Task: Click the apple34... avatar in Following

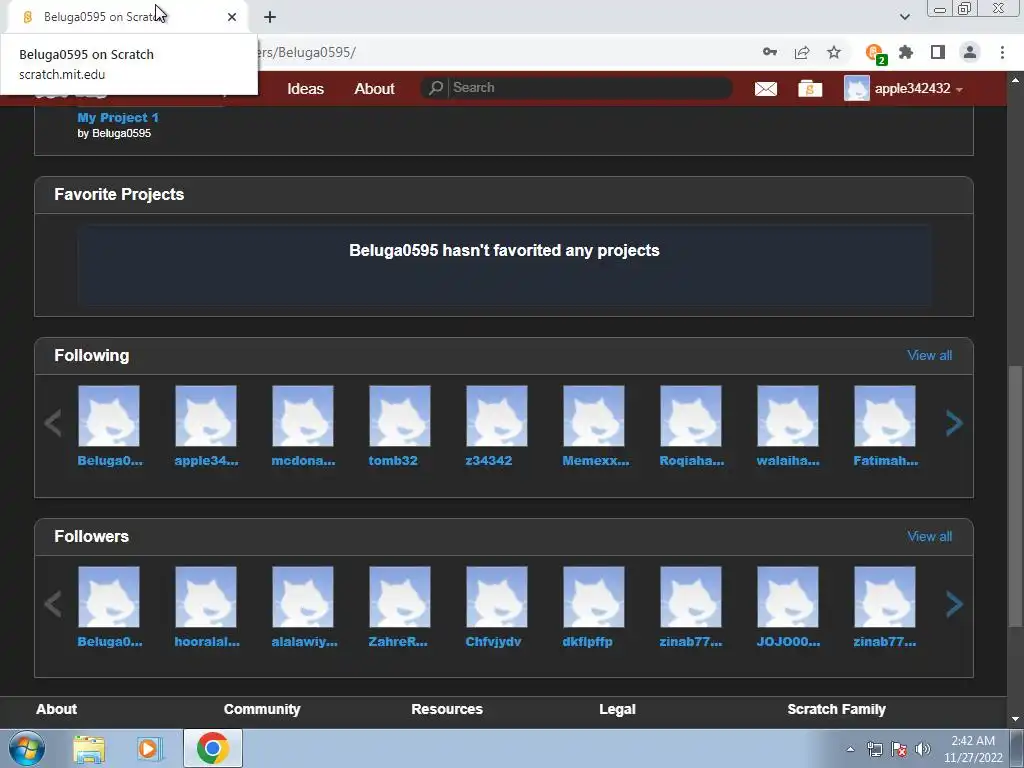Action: coord(206,416)
